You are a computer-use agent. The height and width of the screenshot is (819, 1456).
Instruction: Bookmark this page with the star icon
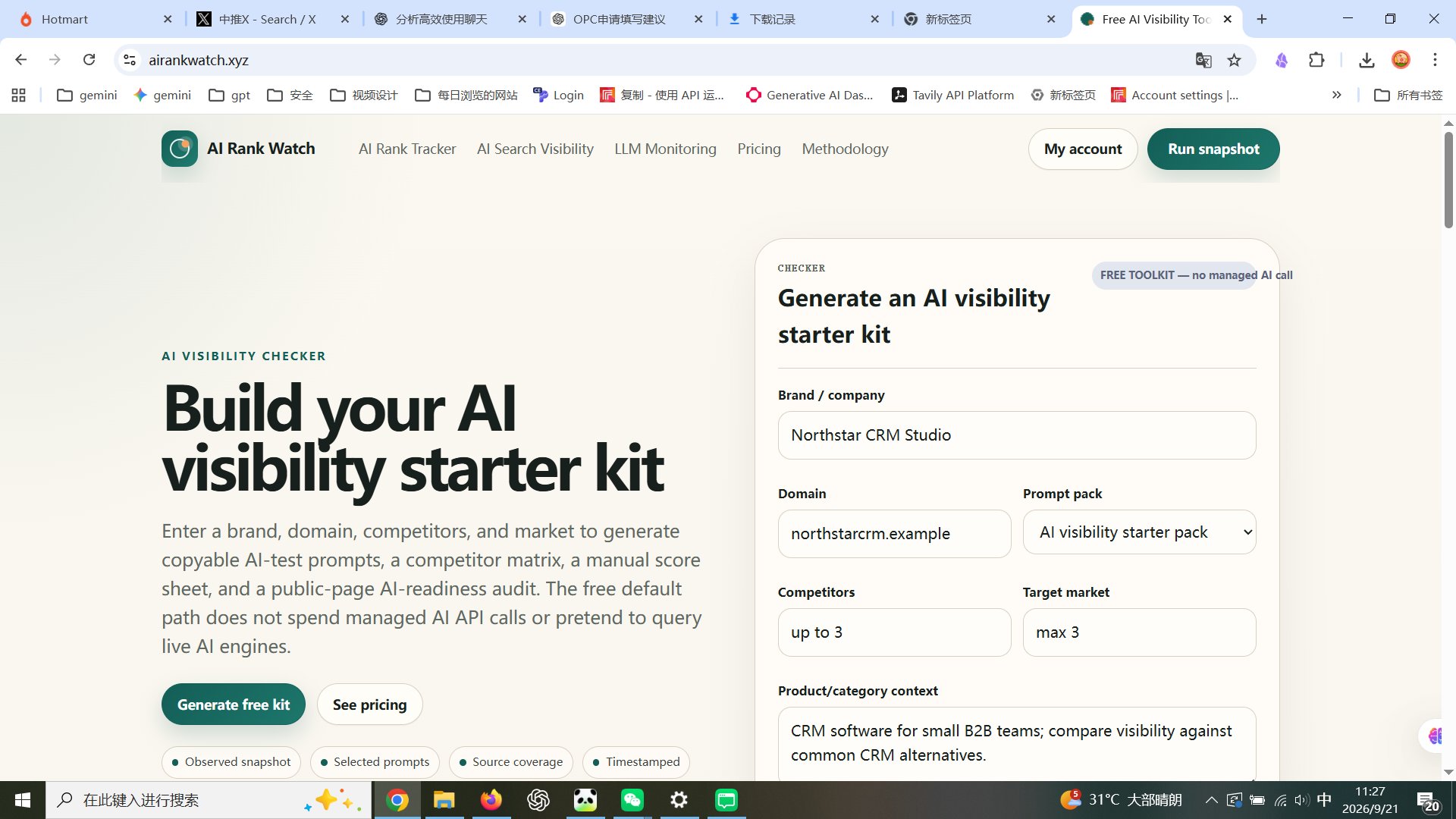click(1235, 60)
